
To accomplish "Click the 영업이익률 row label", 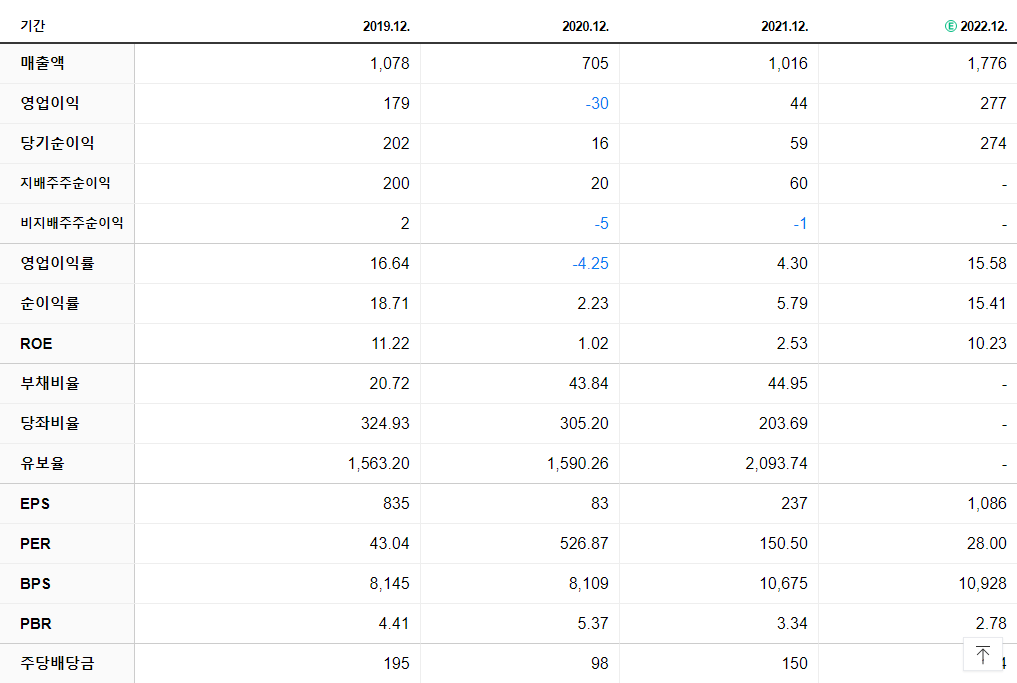I will click(57, 263).
